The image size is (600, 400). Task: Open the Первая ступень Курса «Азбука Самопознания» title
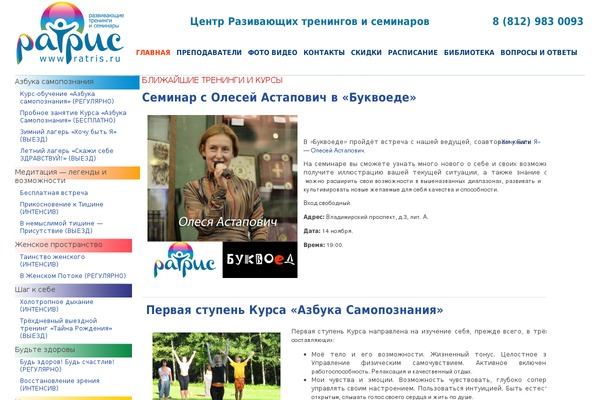click(x=295, y=310)
